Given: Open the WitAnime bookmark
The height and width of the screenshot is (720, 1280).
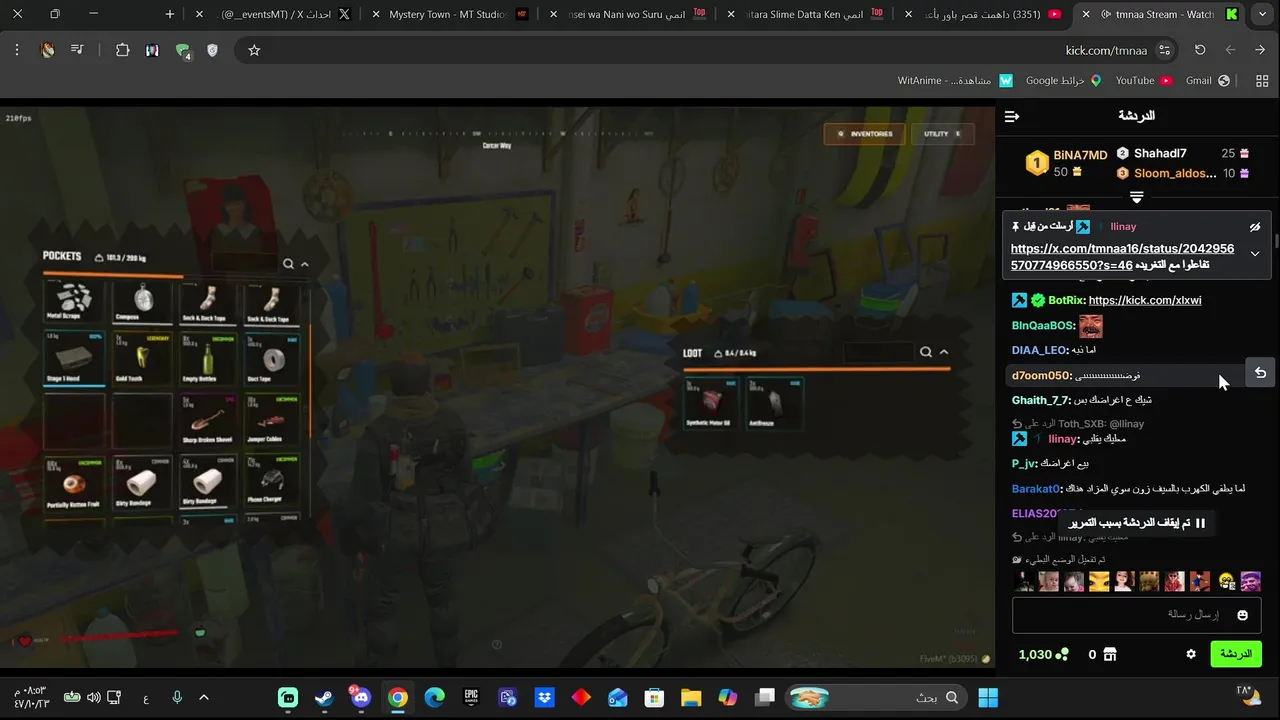Looking at the screenshot, I should [x=956, y=80].
